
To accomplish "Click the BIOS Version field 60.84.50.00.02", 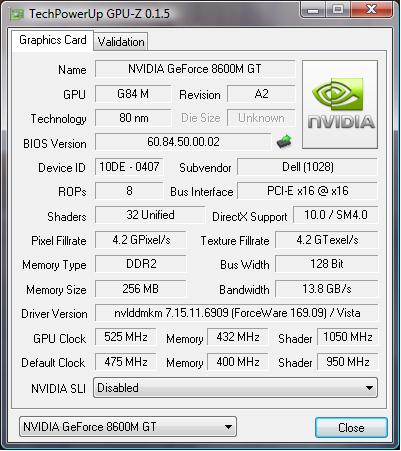I will pyautogui.click(x=183, y=142).
